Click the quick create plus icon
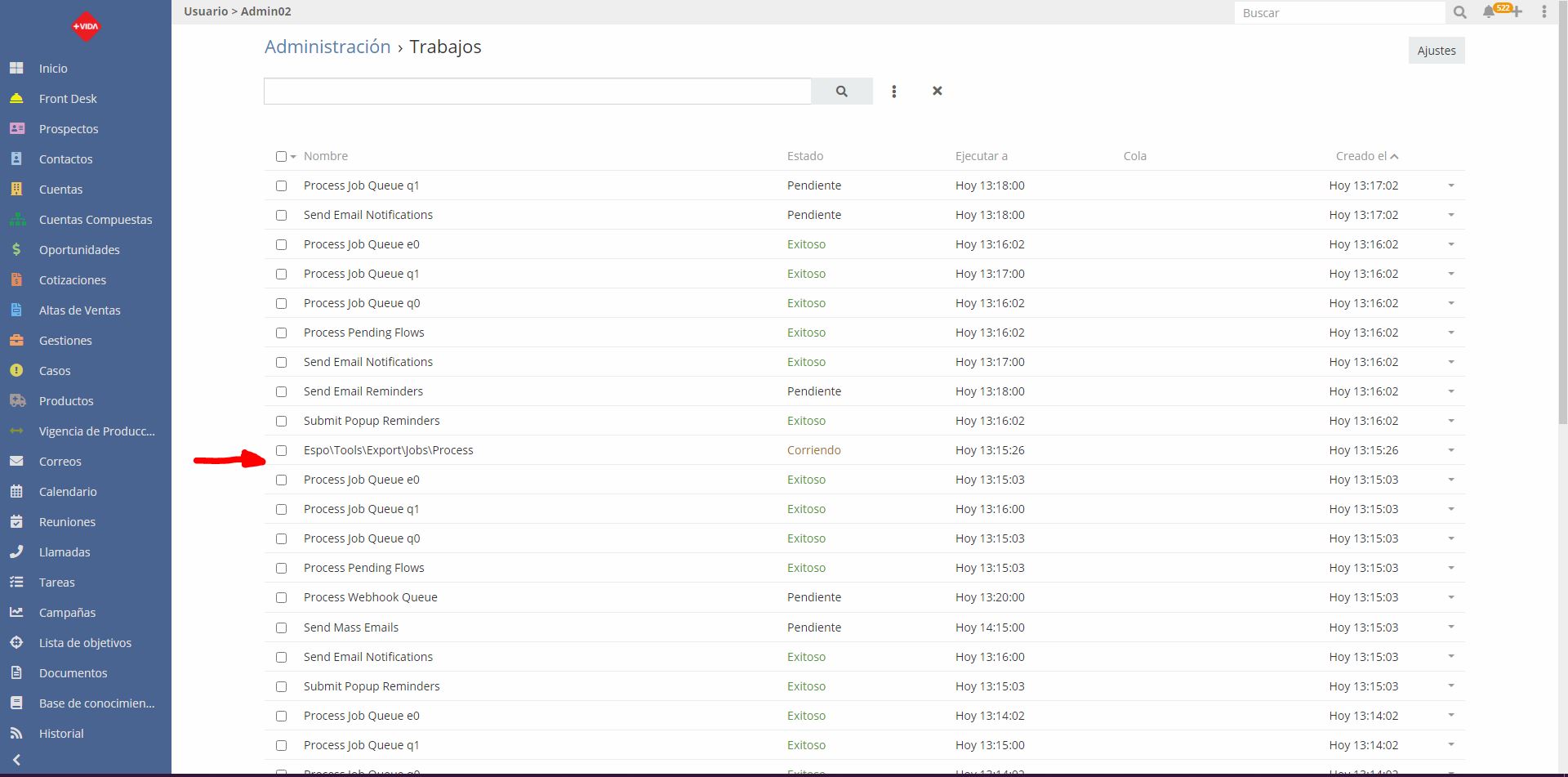This screenshot has height=777, width=1568. 1516,12
